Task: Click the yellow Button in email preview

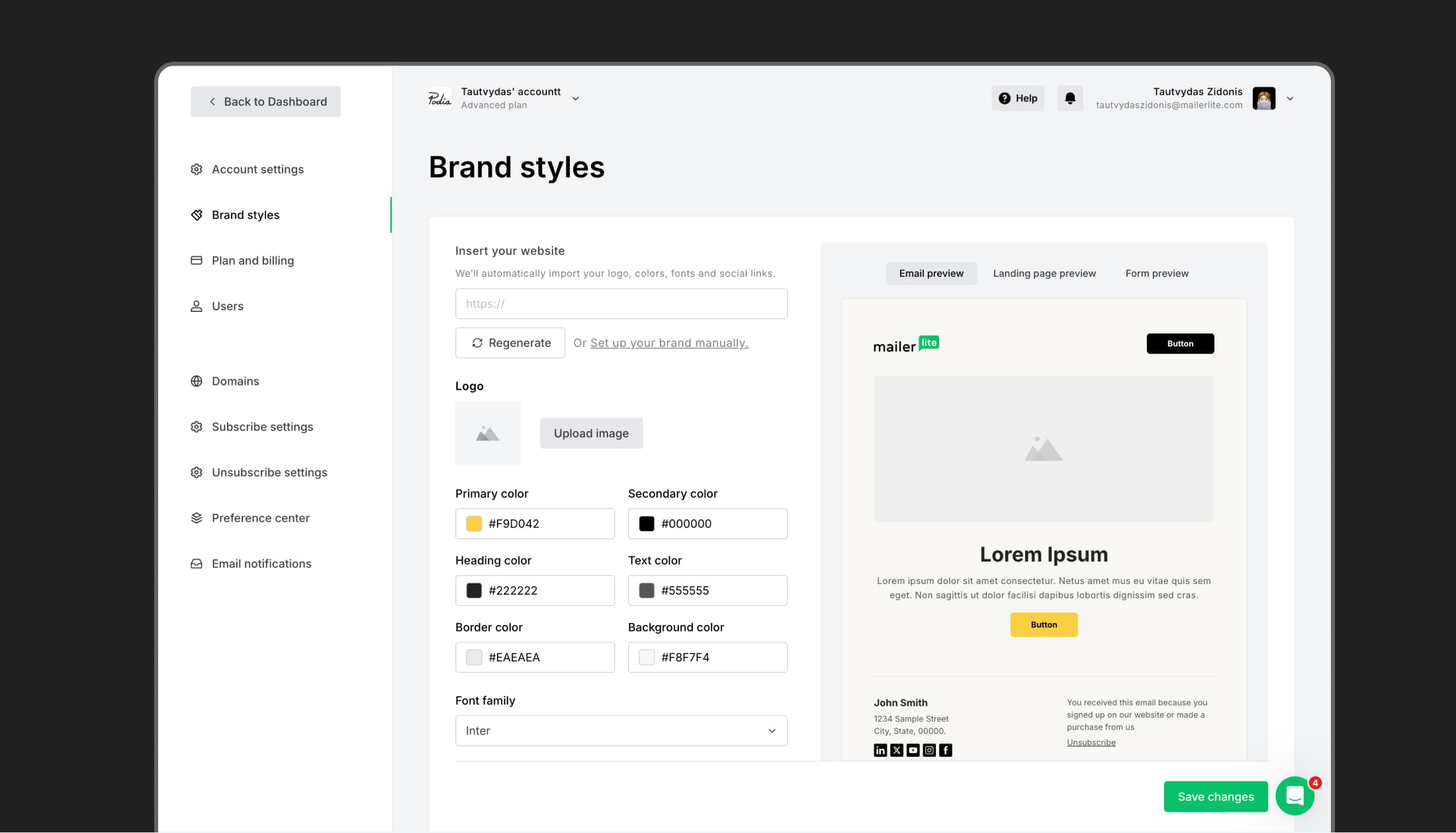Action: coord(1044,624)
